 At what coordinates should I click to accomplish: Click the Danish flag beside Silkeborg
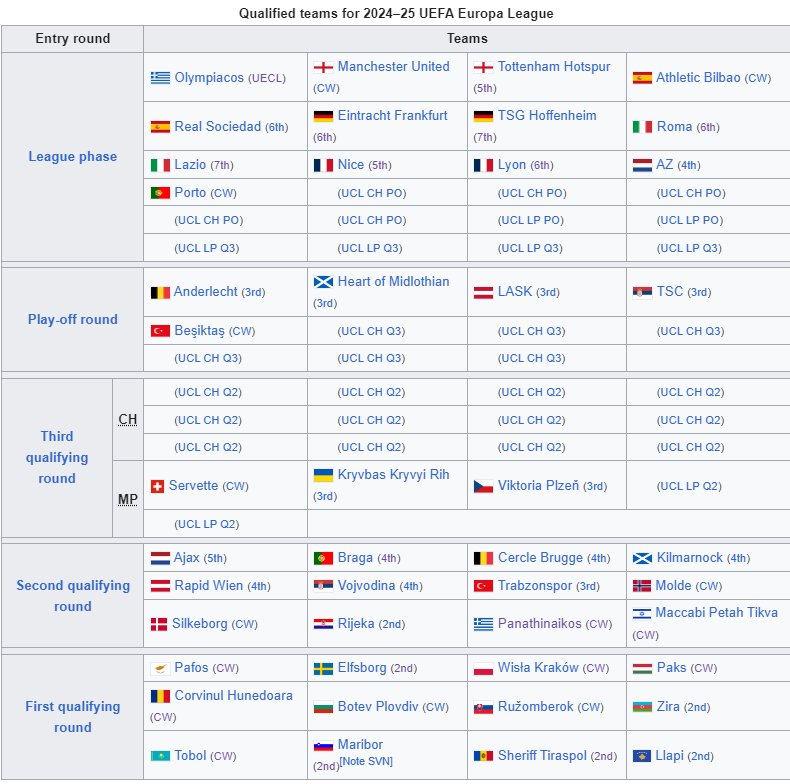pyautogui.click(x=159, y=624)
